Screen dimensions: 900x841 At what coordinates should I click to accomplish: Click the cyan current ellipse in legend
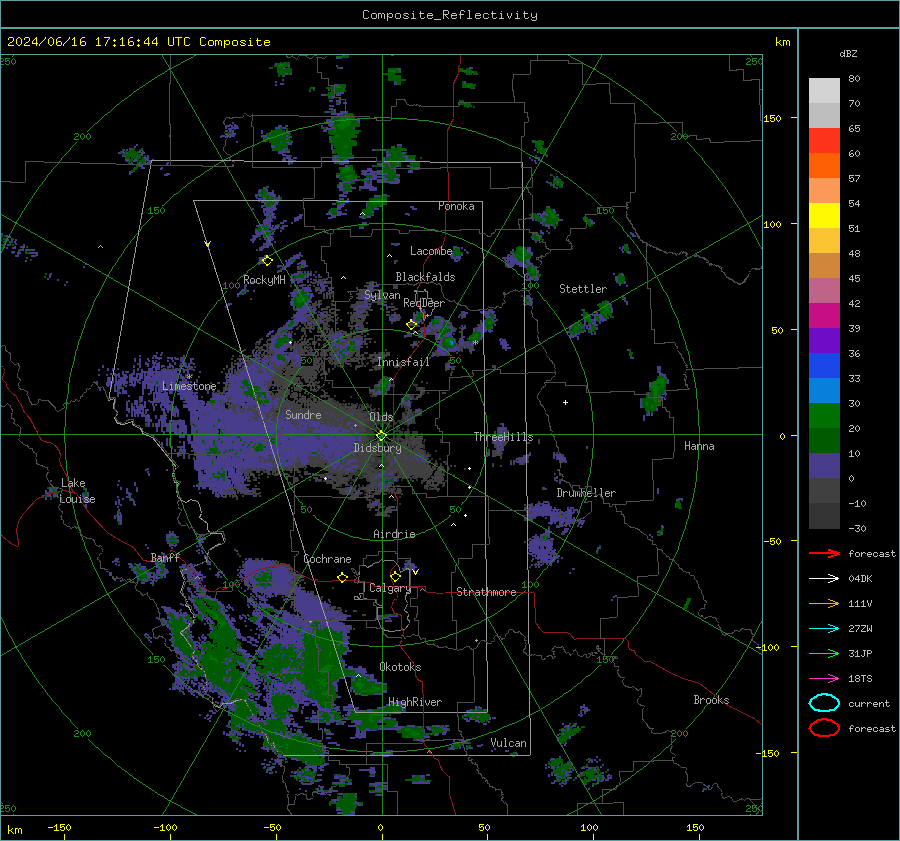click(x=824, y=703)
